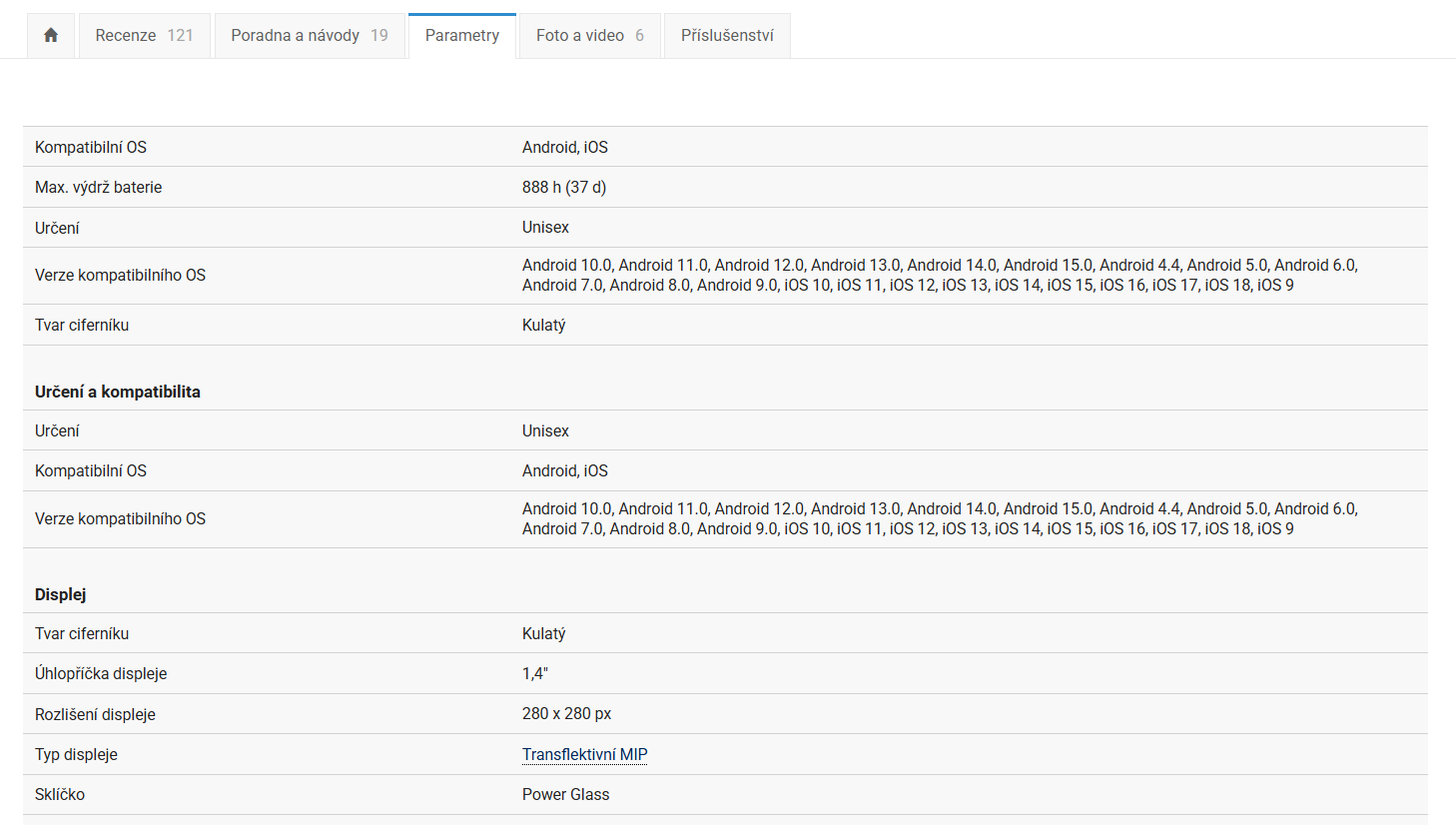Open the Transflektivní MIP link

[584, 754]
